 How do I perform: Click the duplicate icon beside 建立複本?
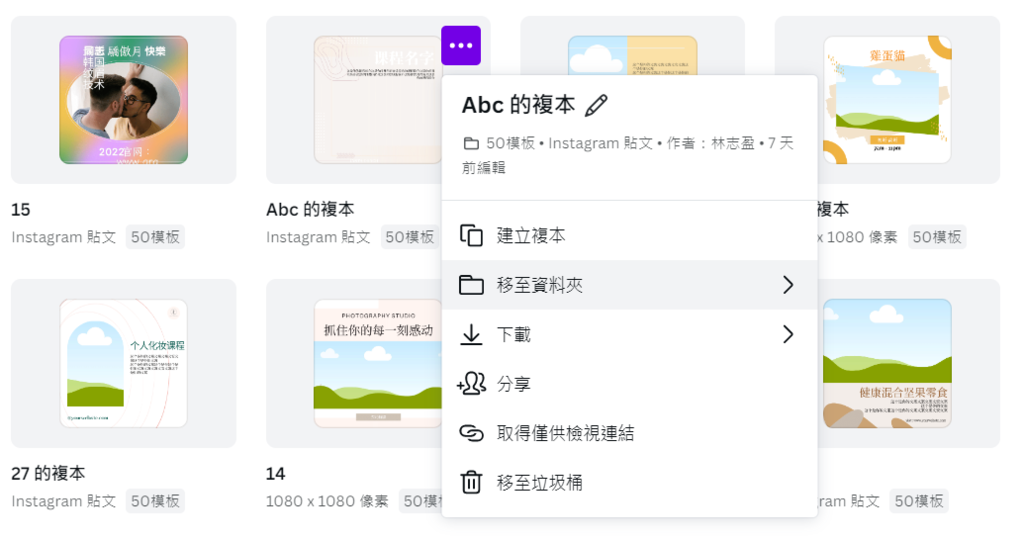[x=471, y=235]
